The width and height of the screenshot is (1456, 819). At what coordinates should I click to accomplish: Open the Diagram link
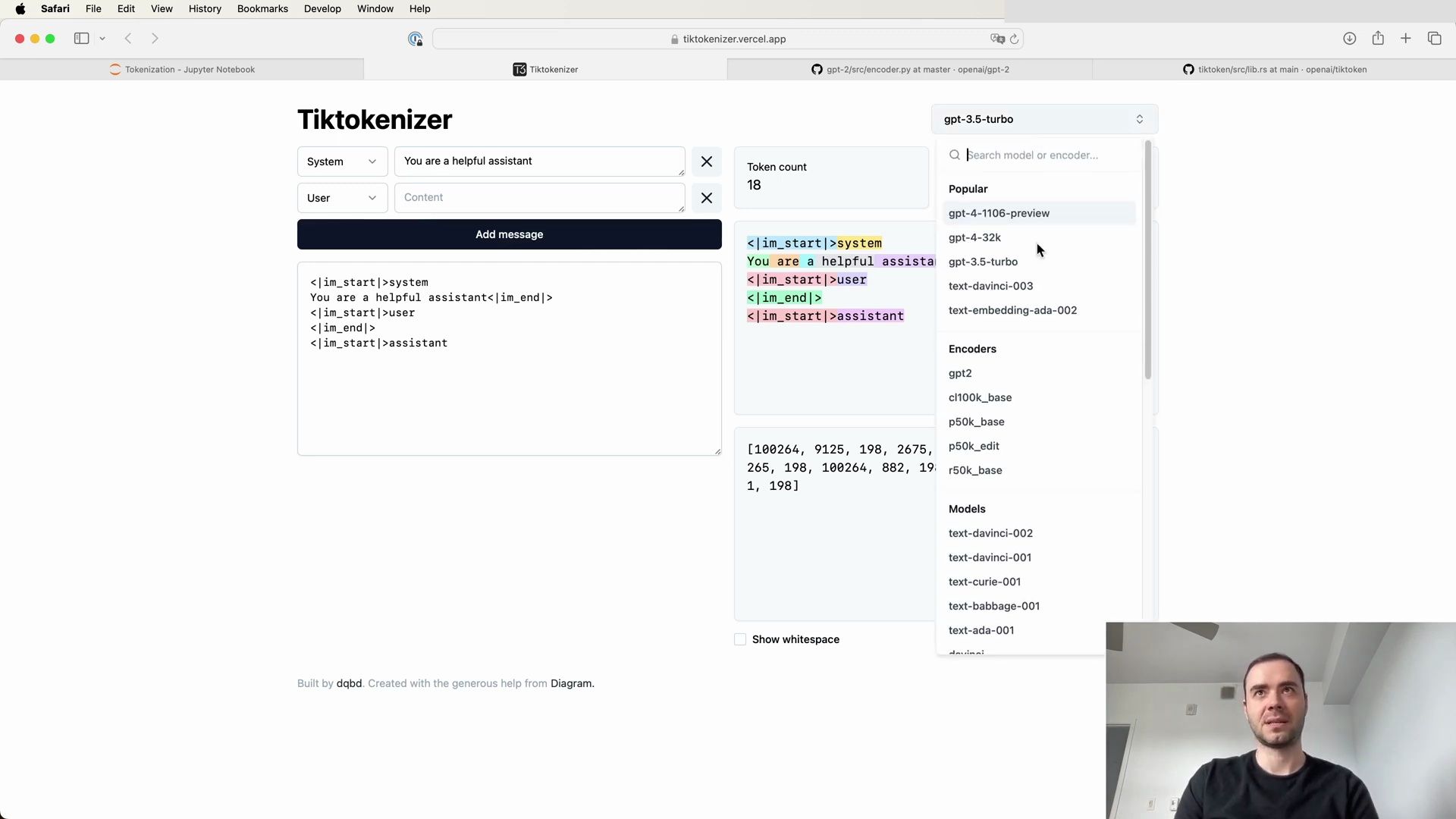[571, 683]
